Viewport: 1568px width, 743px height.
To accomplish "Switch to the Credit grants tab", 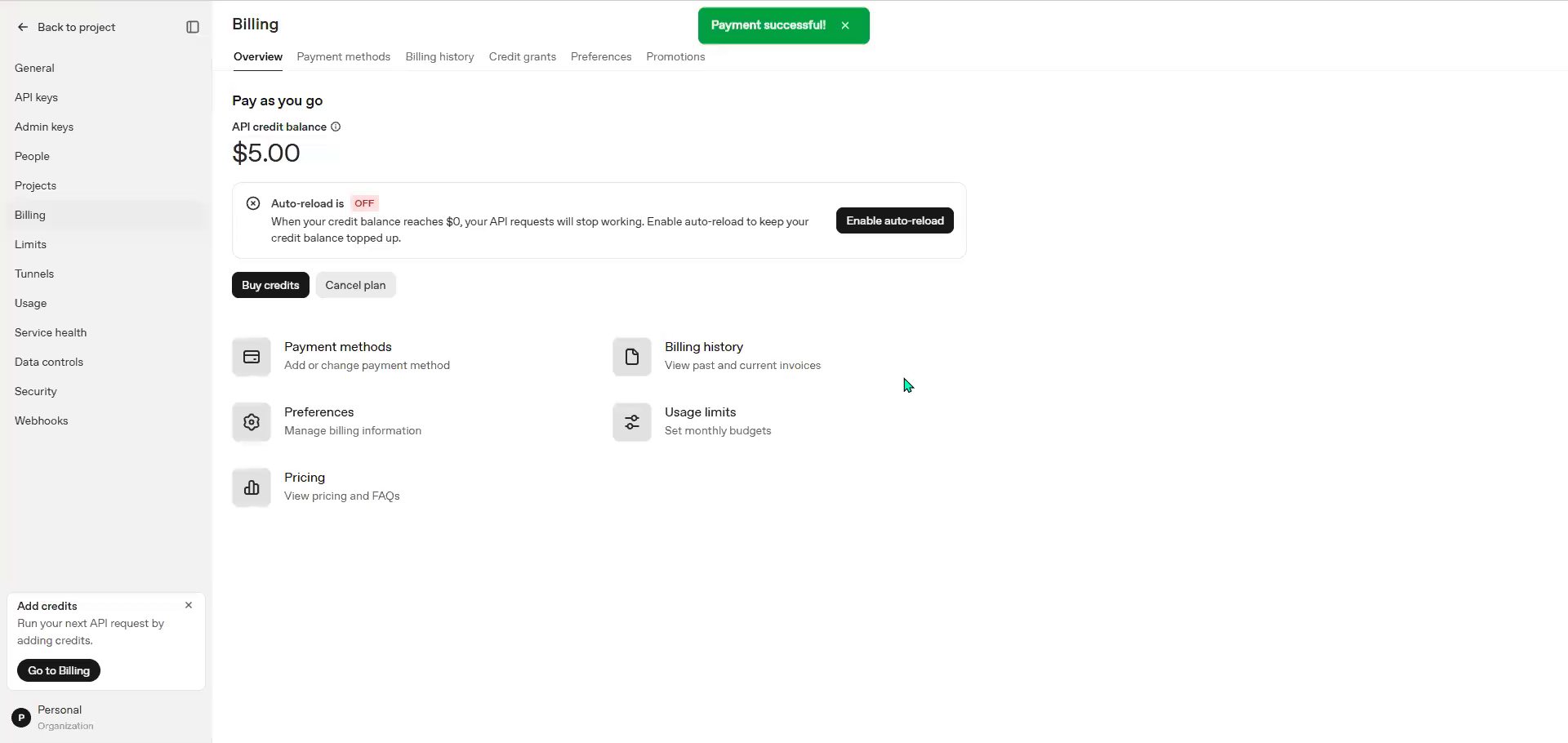I will pos(523,56).
